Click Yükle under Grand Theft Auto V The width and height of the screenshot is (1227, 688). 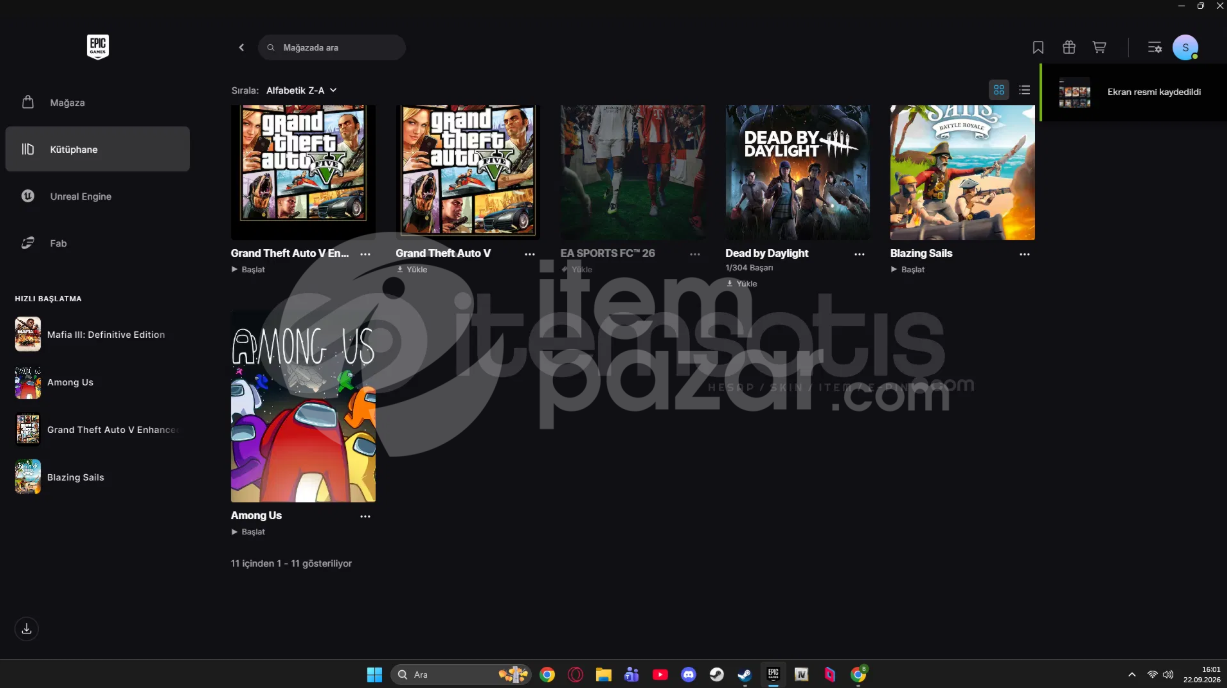[x=412, y=269]
